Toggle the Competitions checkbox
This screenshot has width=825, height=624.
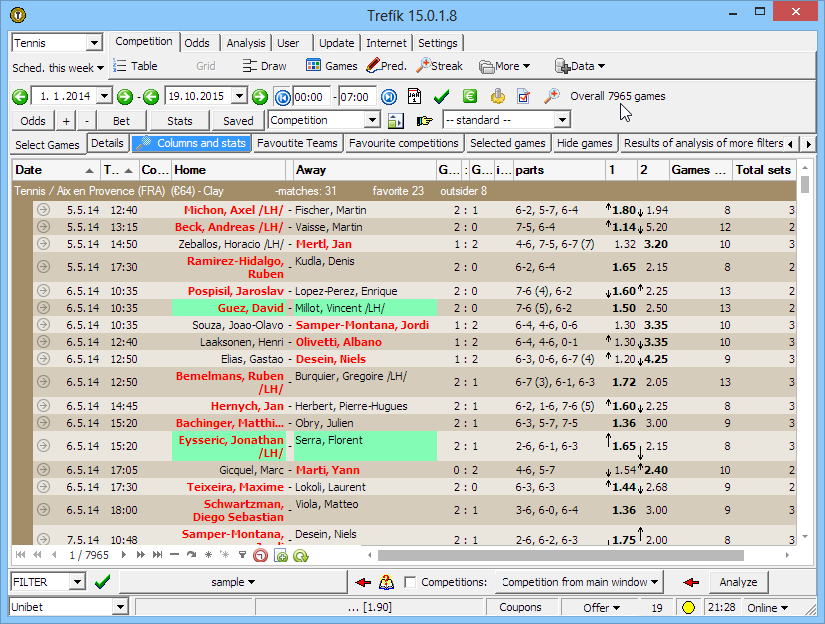coord(410,582)
